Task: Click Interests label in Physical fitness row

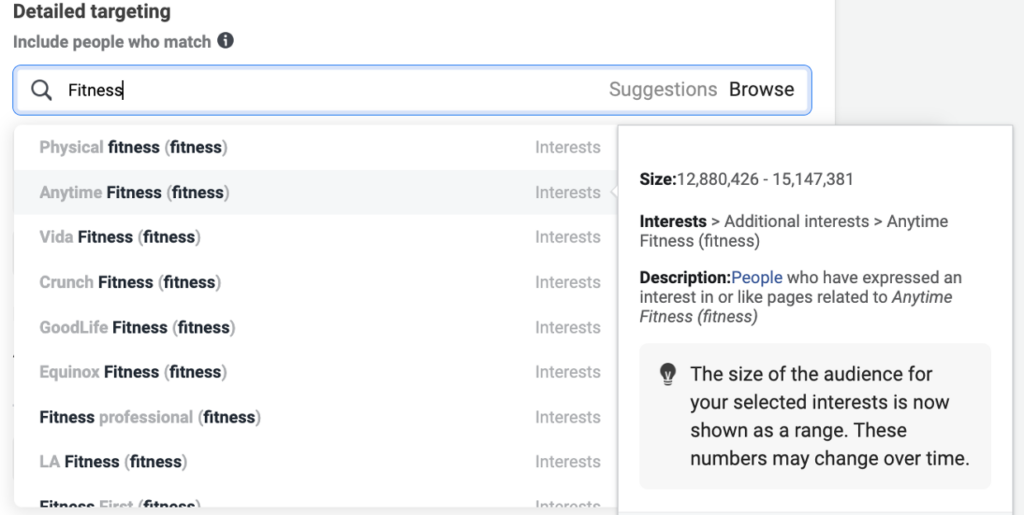Action: [568, 148]
